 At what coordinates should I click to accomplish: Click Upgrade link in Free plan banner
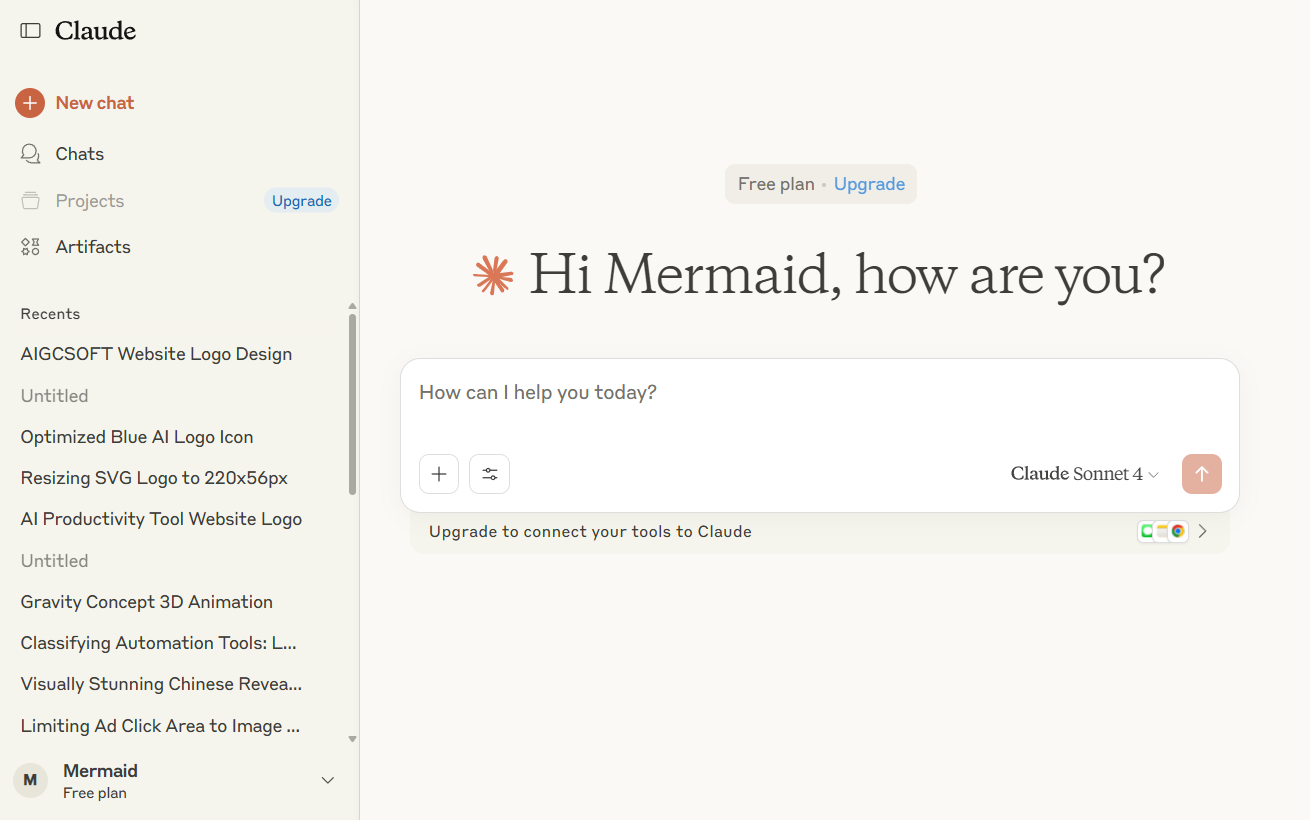[x=869, y=184]
